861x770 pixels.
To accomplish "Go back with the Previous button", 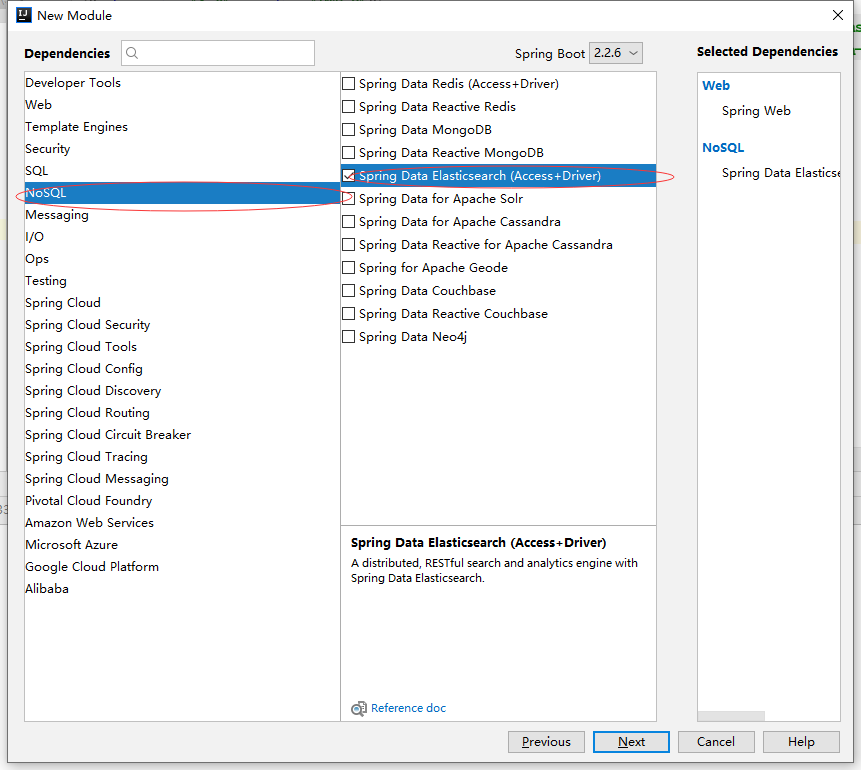I will pos(546,742).
